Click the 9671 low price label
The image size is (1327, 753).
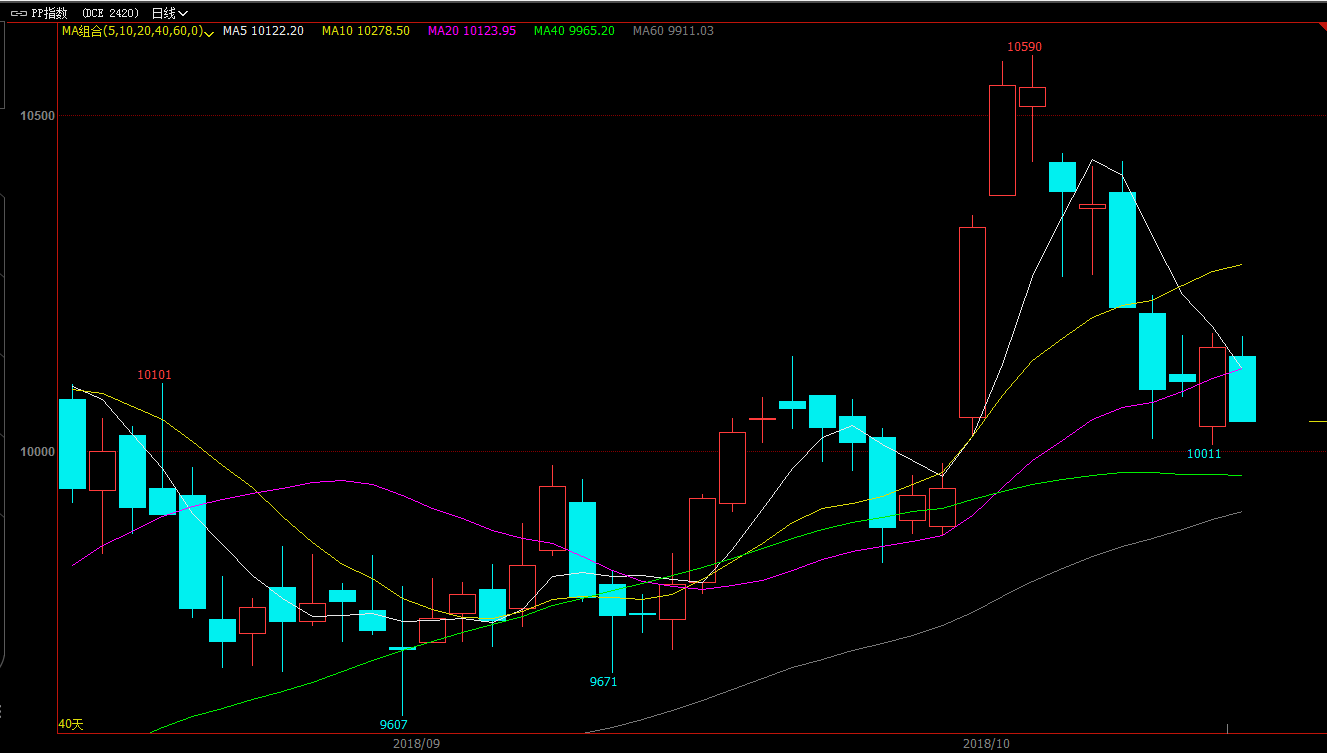[603, 682]
